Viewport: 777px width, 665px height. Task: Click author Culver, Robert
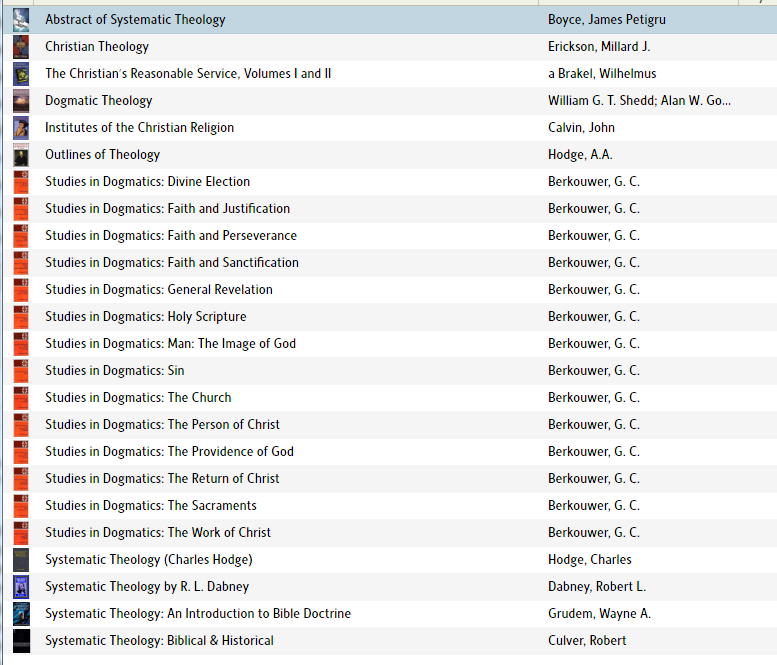click(x=587, y=641)
